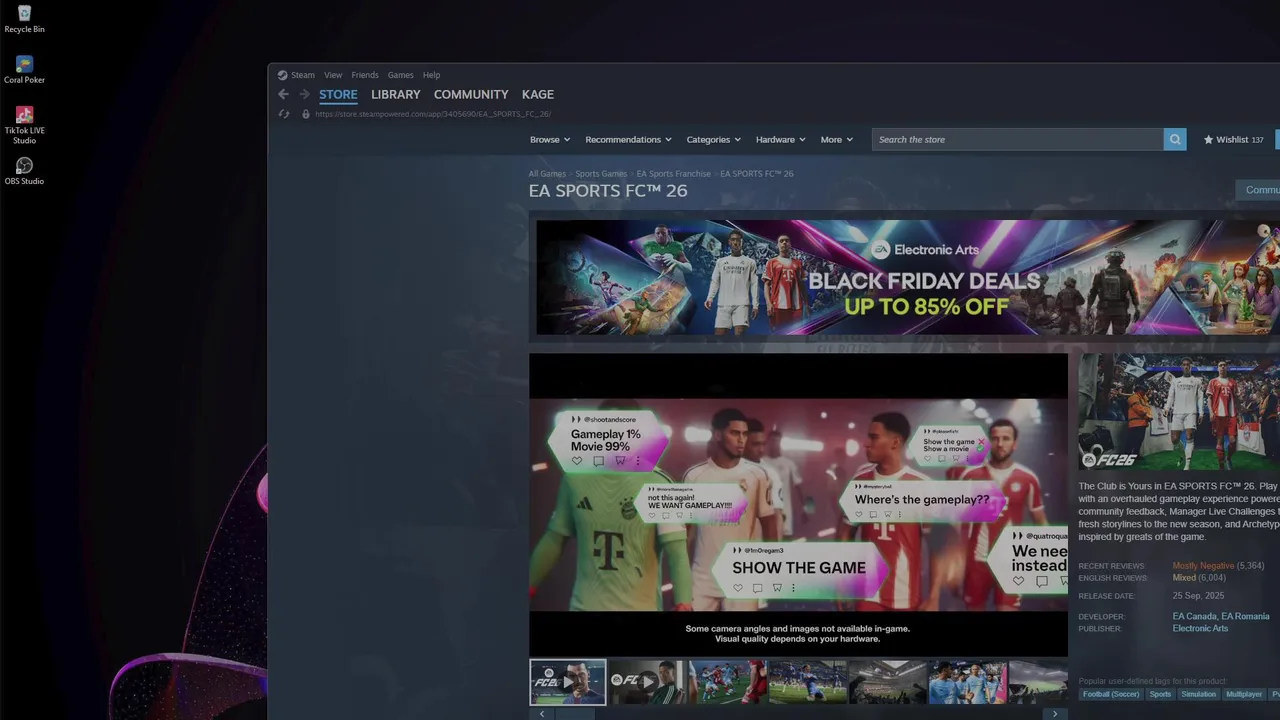1280x720 pixels.
Task: Click EA SPORTS FC 26 breadcrumb link
Action: (x=756, y=174)
